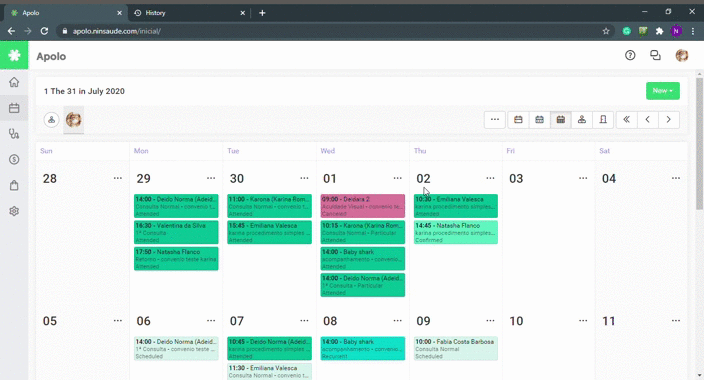Open options menu for day 02

(x=490, y=178)
